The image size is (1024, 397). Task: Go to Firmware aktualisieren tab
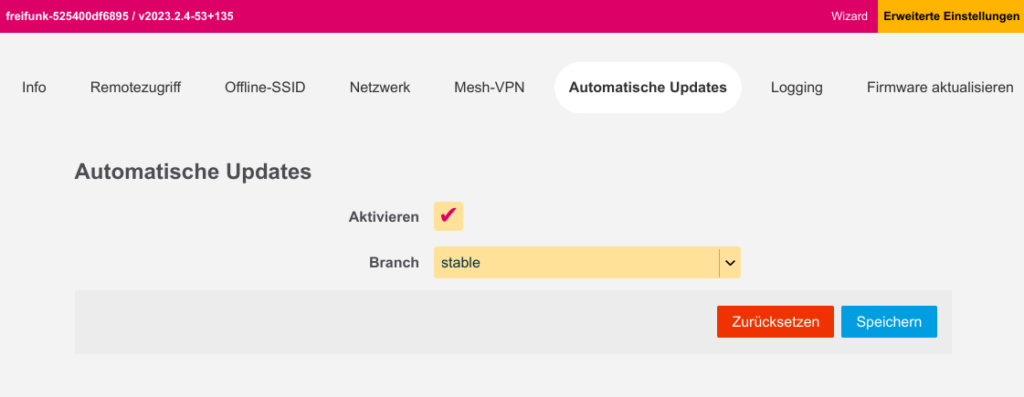[x=940, y=87]
